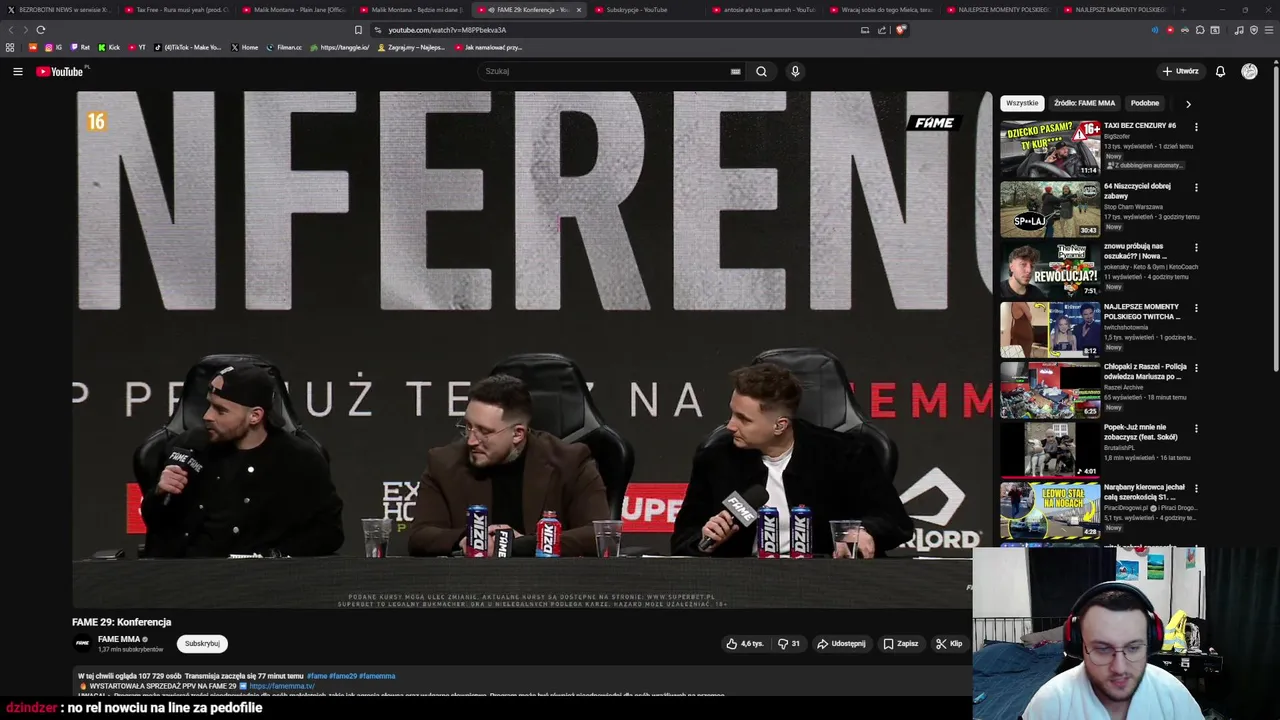Open the FAME MMA channel avatar

point(82,643)
